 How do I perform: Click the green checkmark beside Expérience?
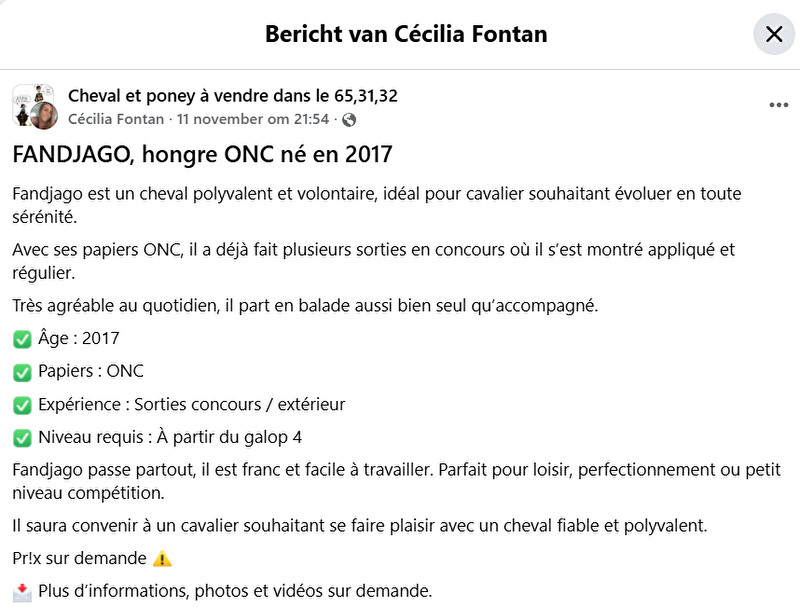click(x=22, y=405)
